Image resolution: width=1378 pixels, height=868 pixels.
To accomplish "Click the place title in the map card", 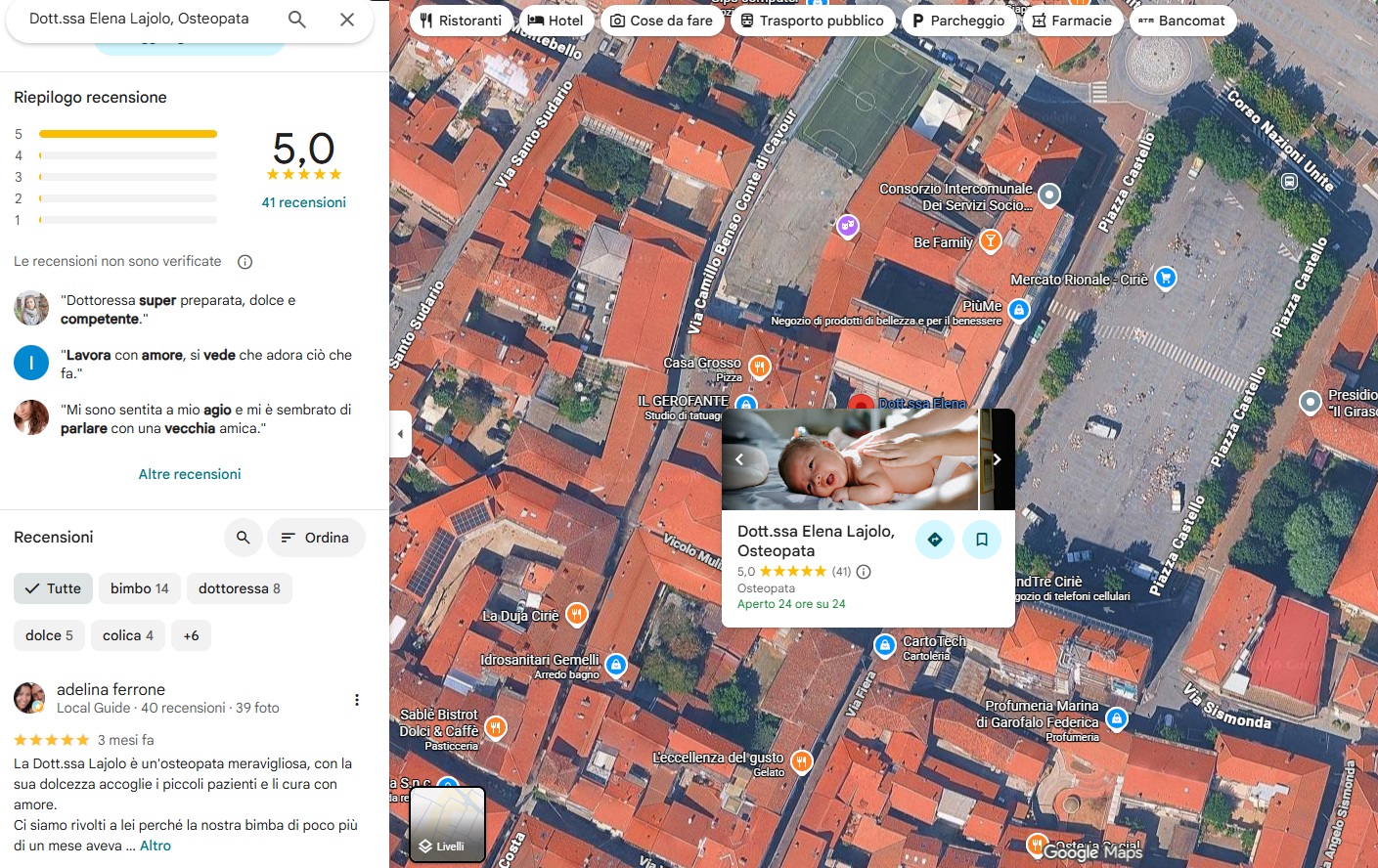I will (816, 541).
